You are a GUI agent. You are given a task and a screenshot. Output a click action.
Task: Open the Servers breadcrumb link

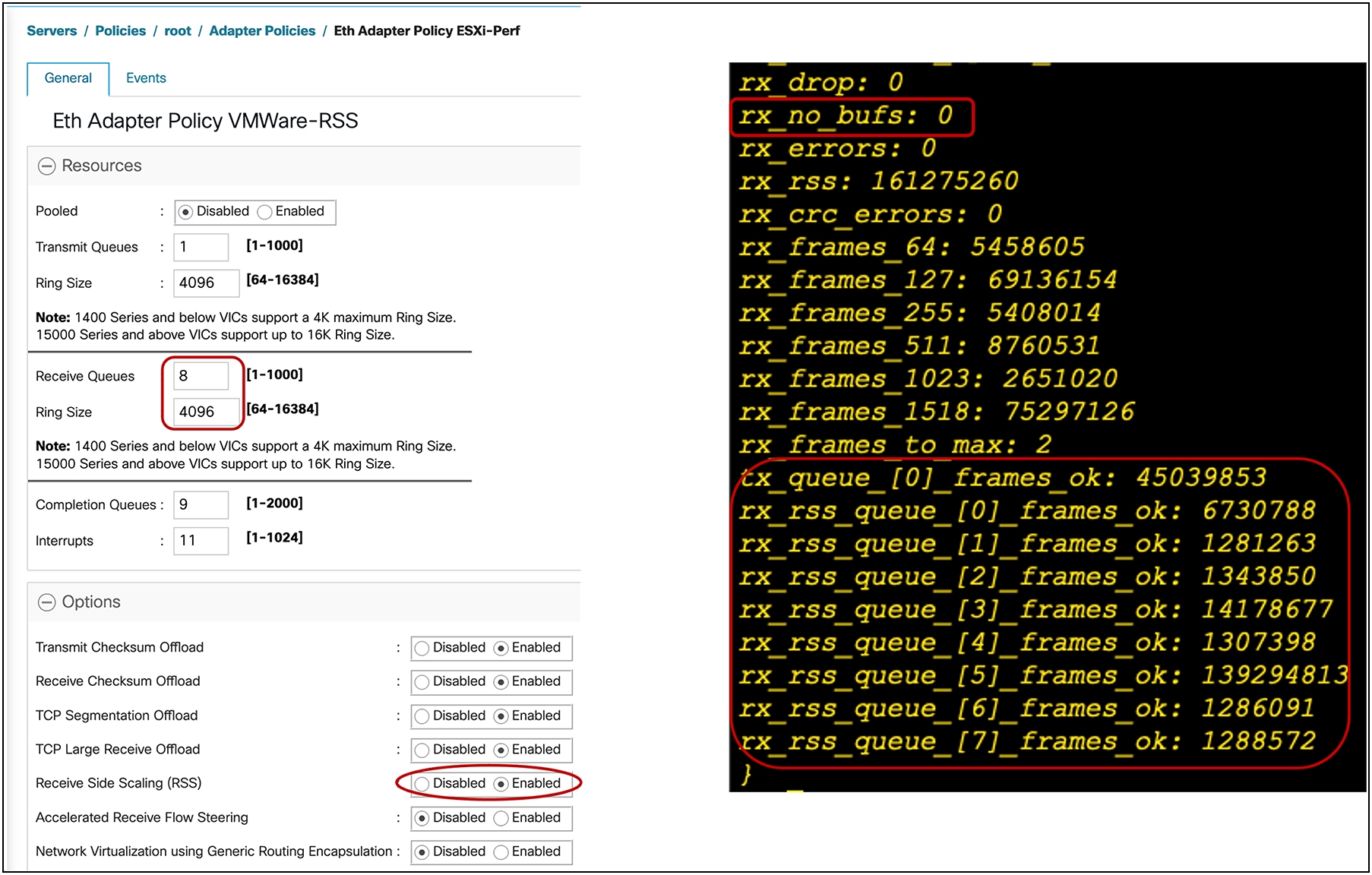[x=52, y=31]
